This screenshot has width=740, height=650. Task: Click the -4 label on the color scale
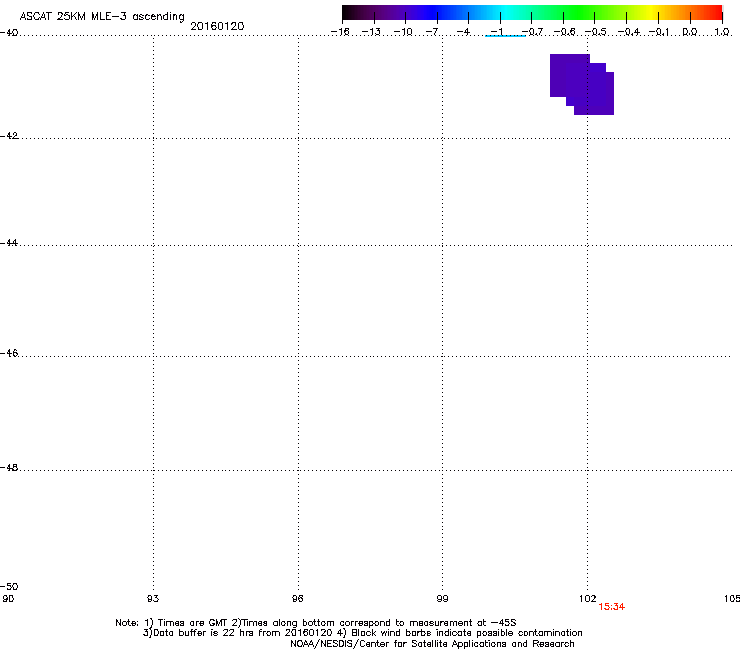463,32
